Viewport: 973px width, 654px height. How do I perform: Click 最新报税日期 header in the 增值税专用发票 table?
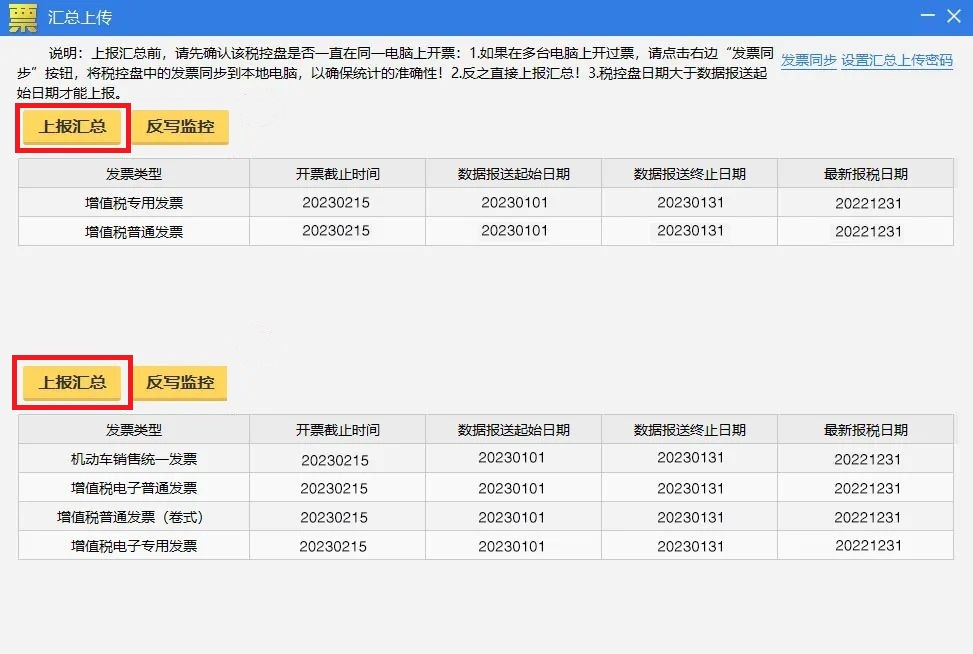coord(866,174)
